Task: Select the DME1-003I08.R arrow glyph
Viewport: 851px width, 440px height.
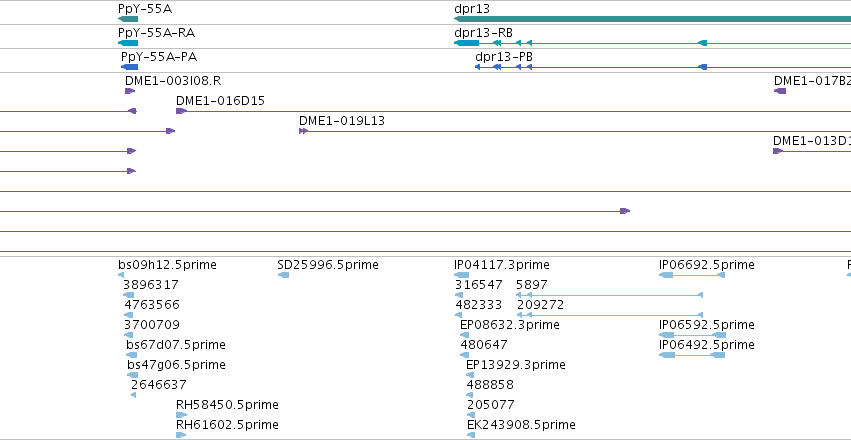Action: (x=130, y=91)
